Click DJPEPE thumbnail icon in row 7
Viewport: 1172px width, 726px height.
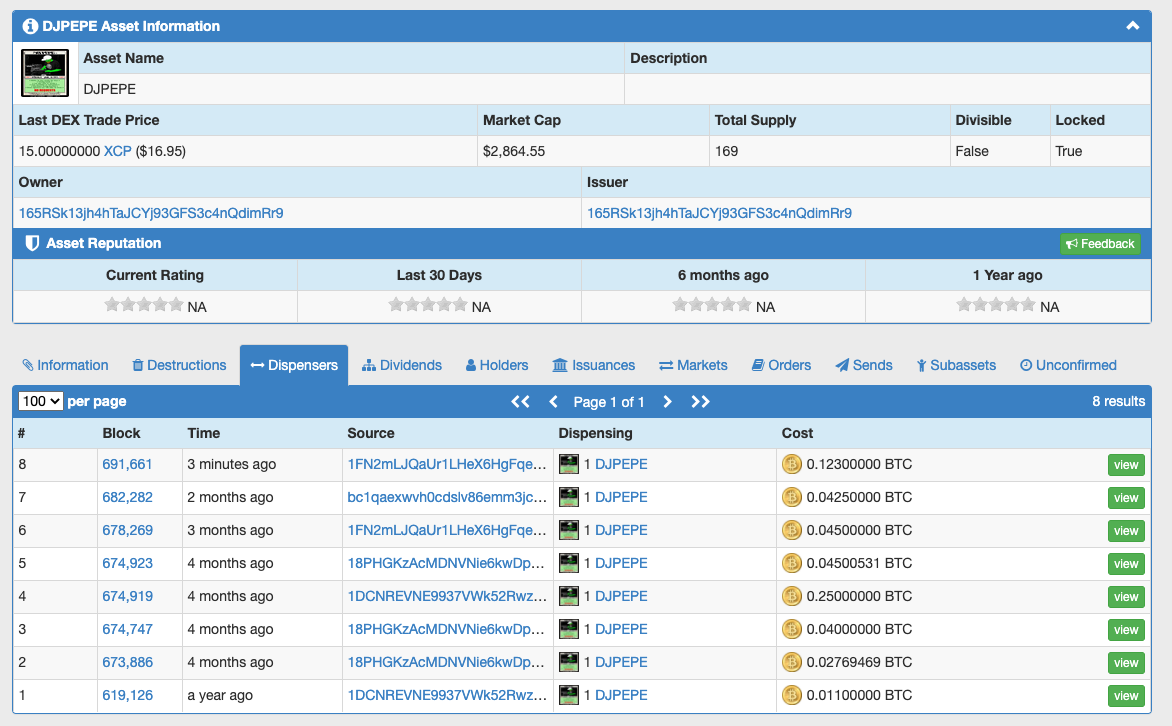(569, 496)
